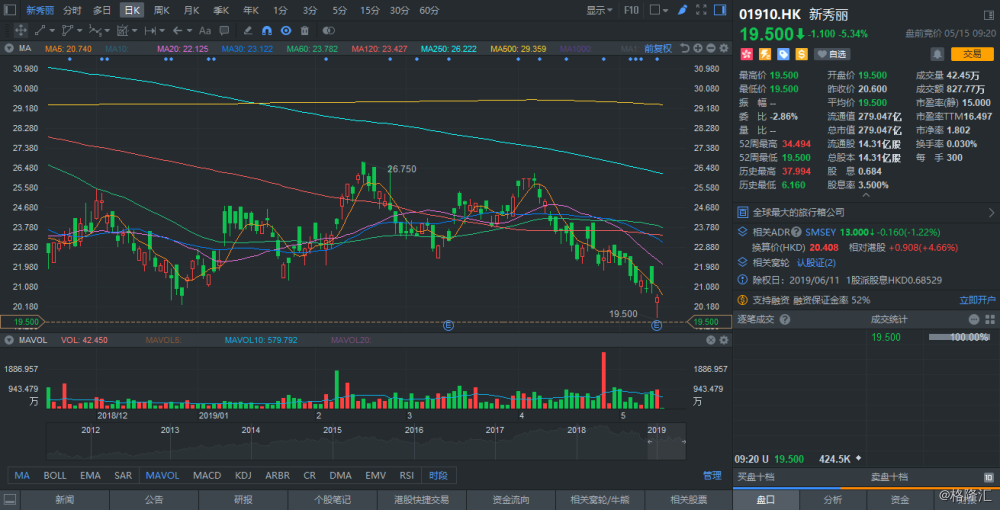The height and width of the screenshot is (510, 1000).
Task: Click the 立即开户 open account link
Action: tap(977, 299)
